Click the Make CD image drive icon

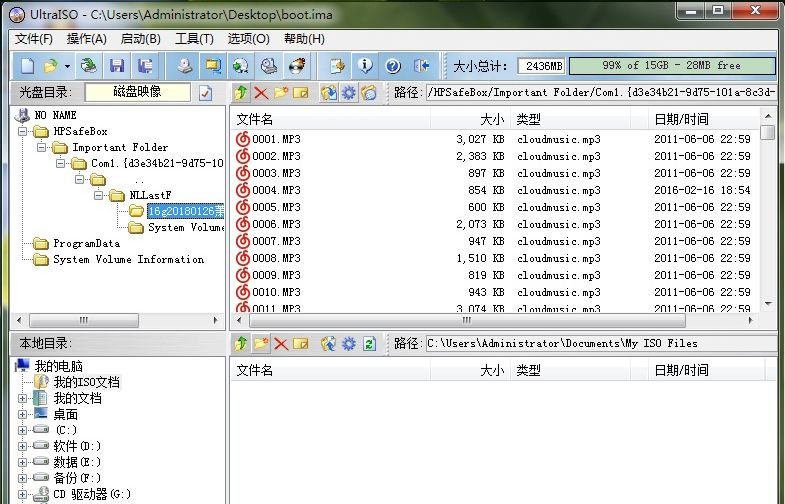[185, 66]
